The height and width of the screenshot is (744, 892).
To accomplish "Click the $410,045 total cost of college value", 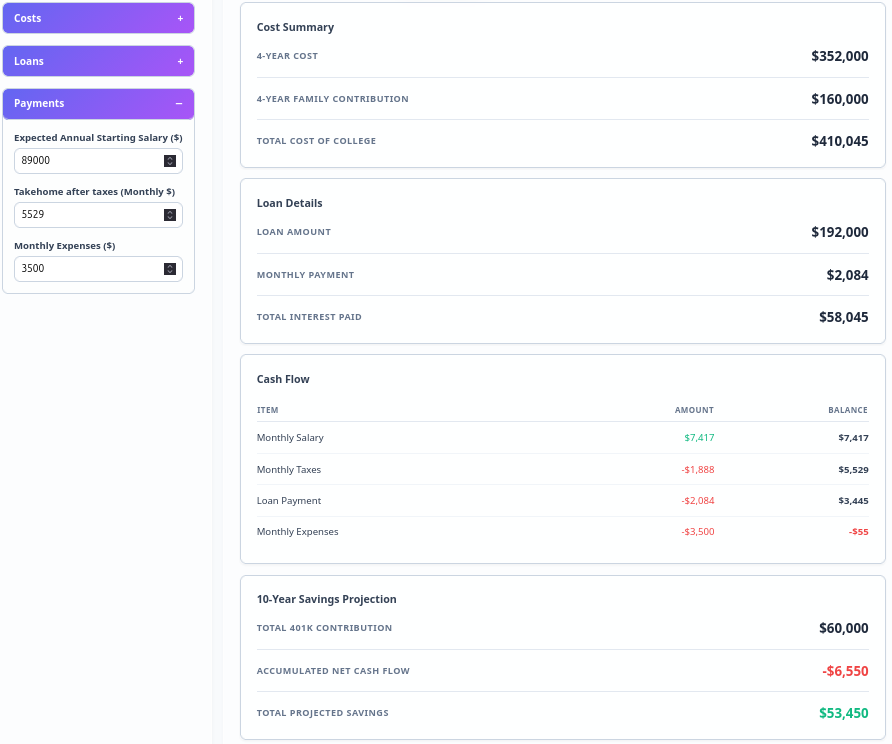I will coord(839,141).
